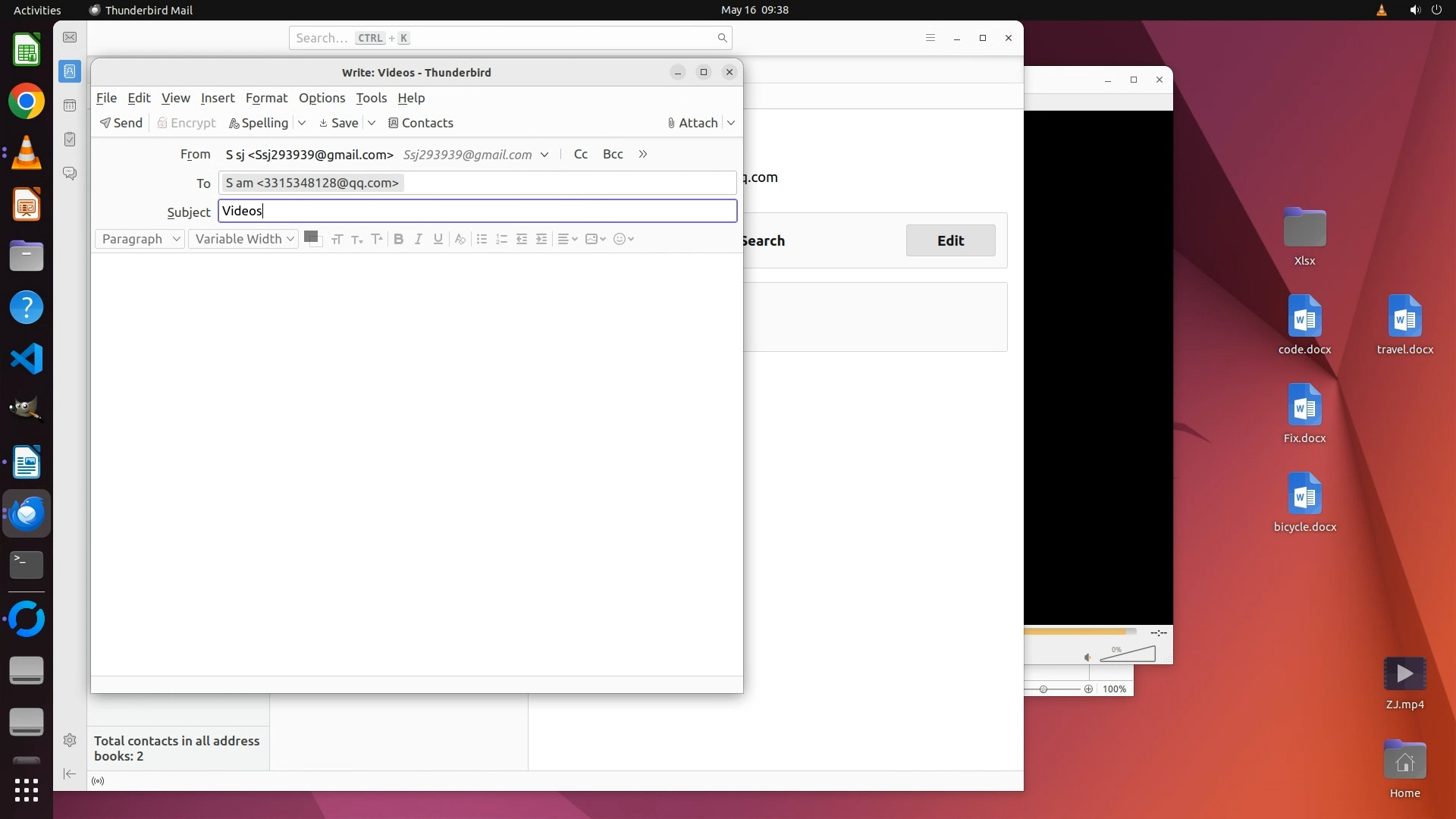Open the Paragraph style dropdown

pos(140,239)
